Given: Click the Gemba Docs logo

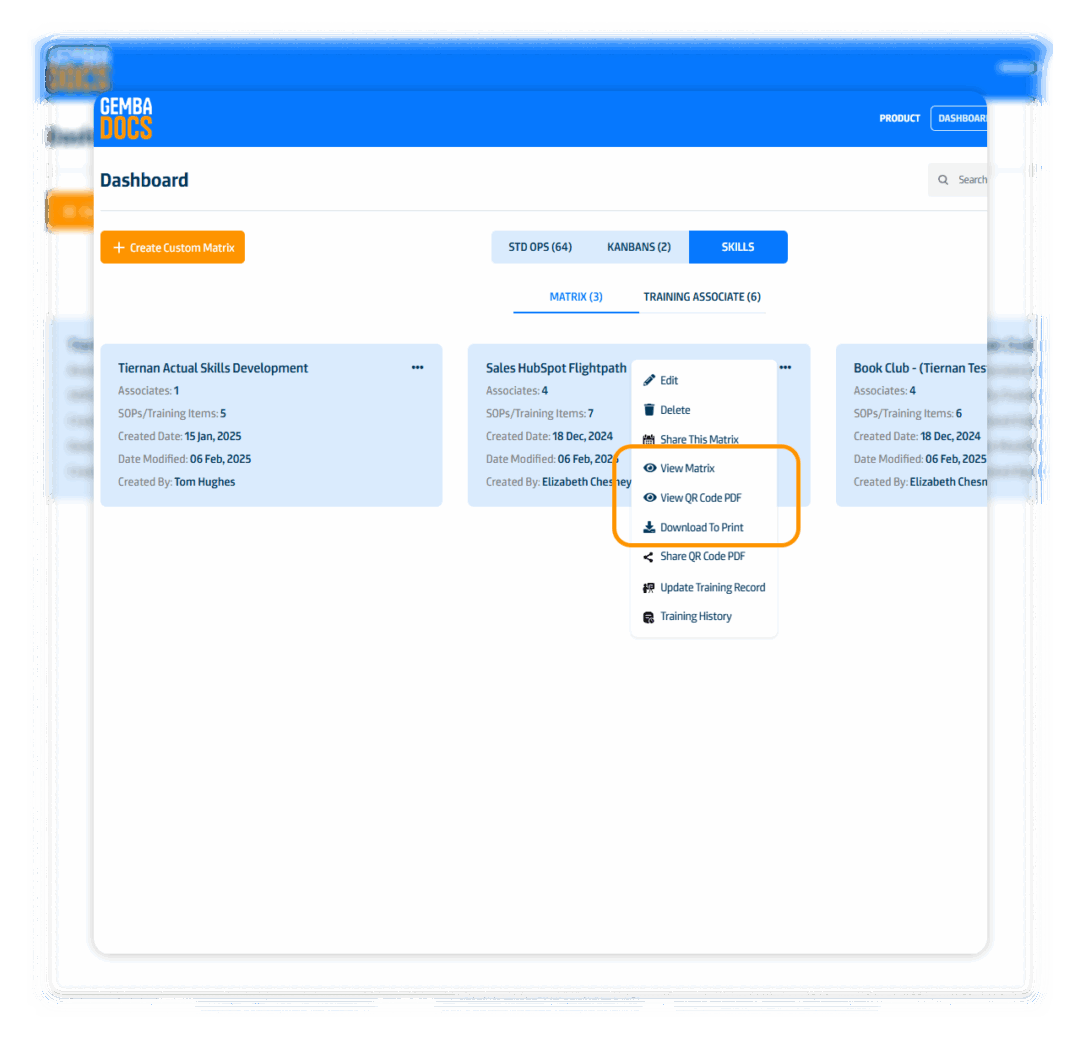Looking at the screenshot, I should pyautogui.click(x=127, y=118).
